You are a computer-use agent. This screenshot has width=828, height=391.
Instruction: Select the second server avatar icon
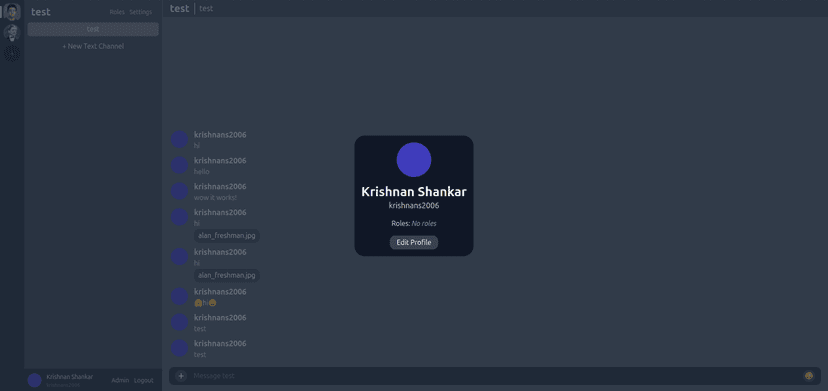click(12, 32)
